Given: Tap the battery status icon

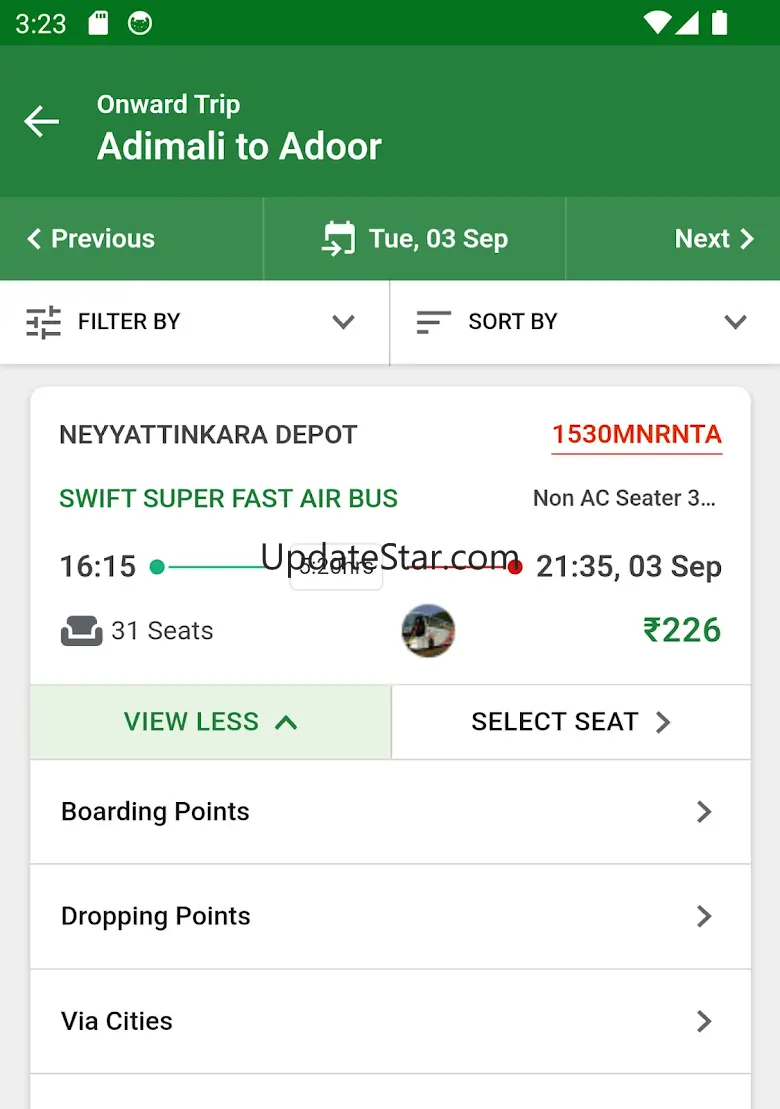Looking at the screenshot, I should (719, 23).
